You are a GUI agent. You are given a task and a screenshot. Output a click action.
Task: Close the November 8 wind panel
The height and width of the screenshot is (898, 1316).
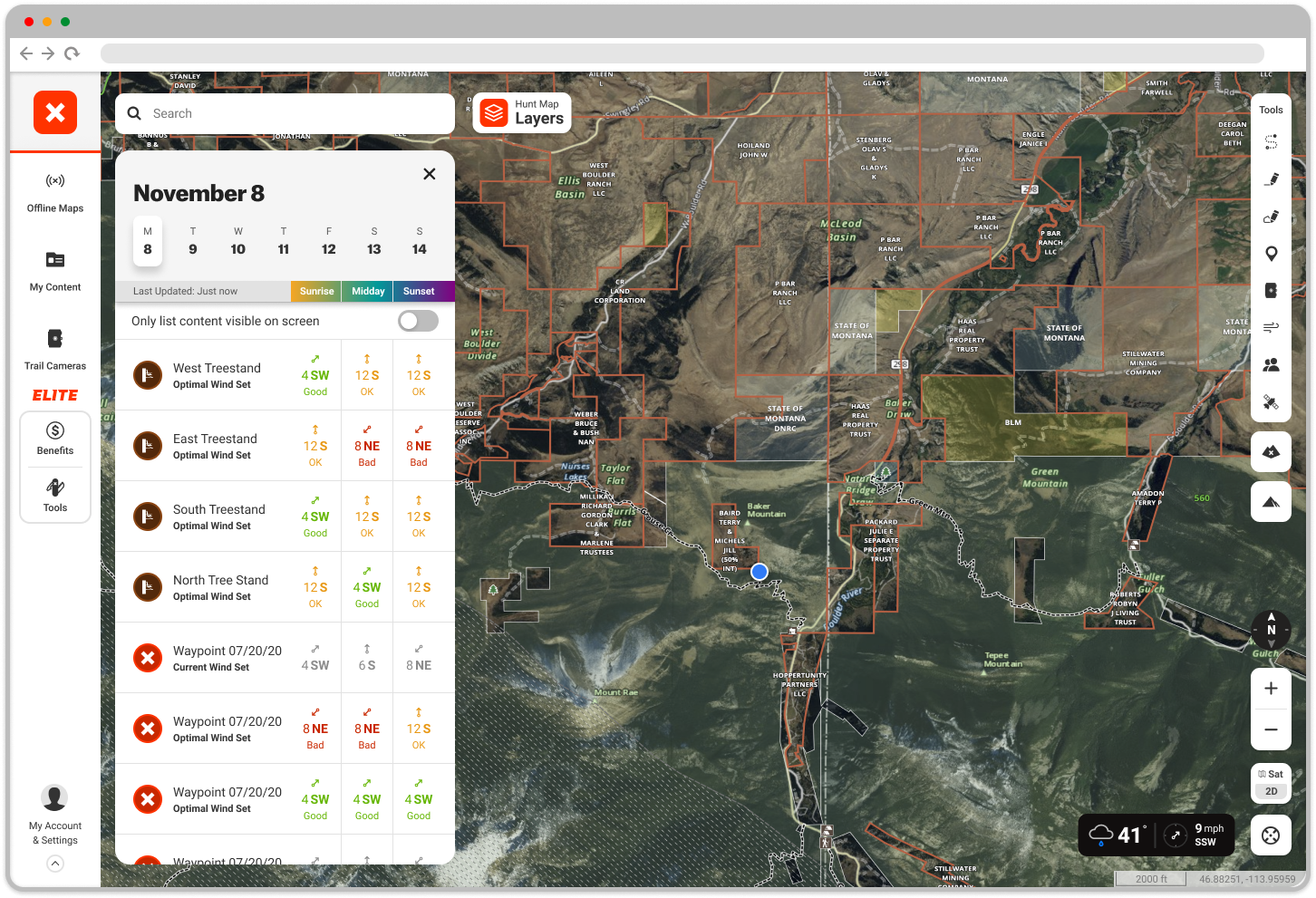coord(430,174)
